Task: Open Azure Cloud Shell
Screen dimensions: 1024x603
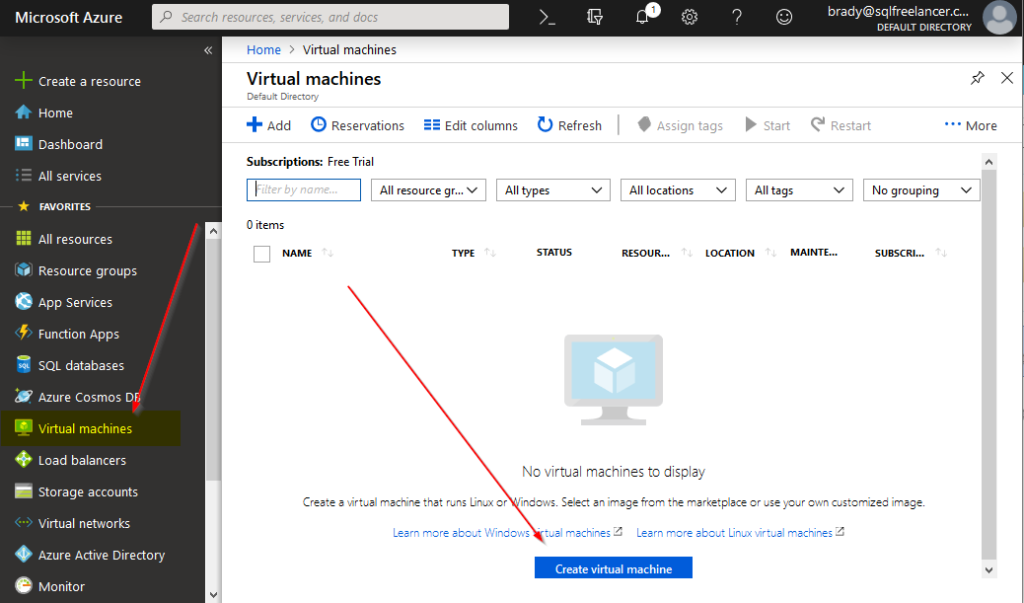Action: pyautogui.click(x=545, y=17)
